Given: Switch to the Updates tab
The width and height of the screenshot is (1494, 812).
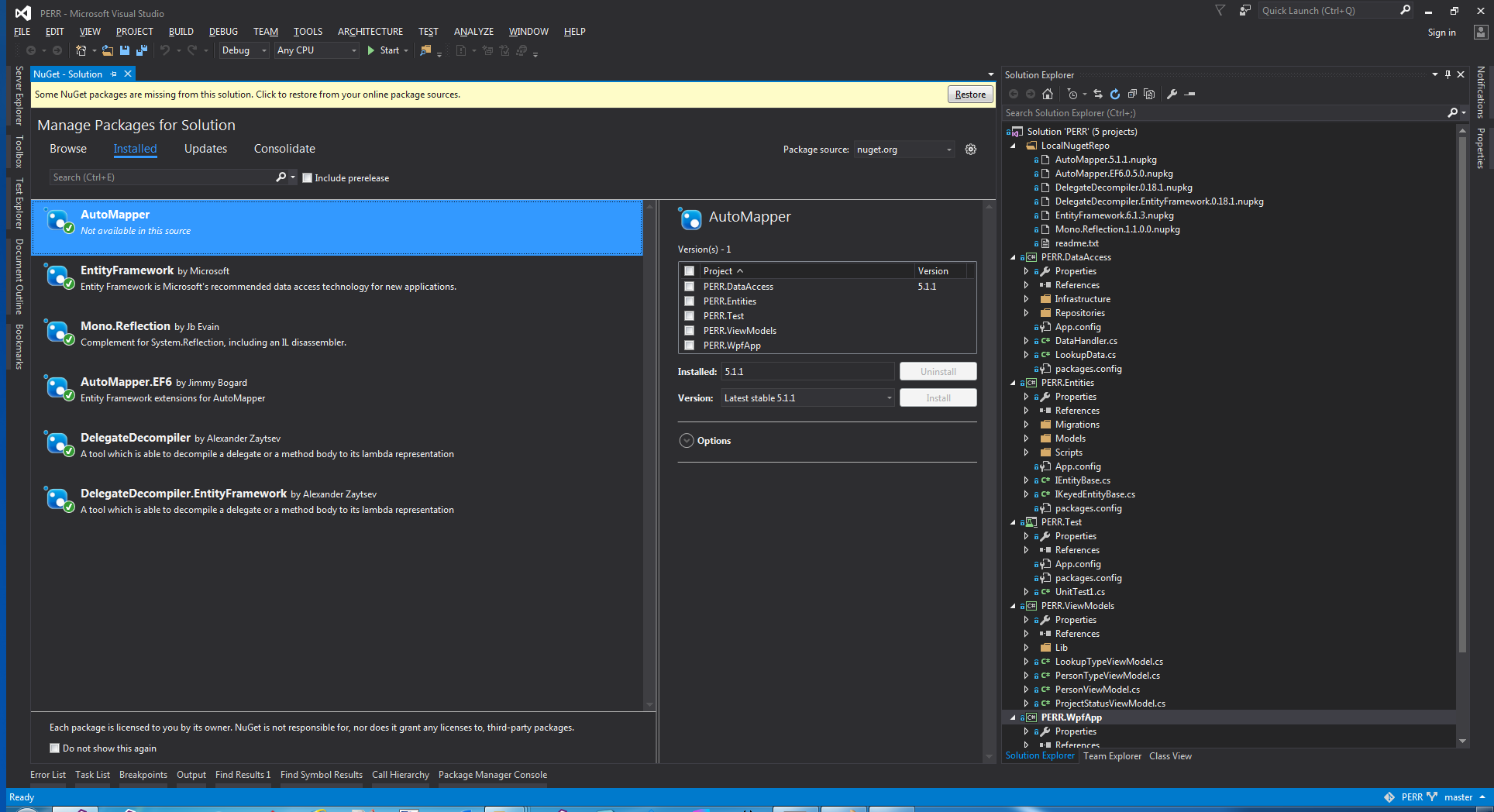Looking at the screenshot, I should pos(206,149).
